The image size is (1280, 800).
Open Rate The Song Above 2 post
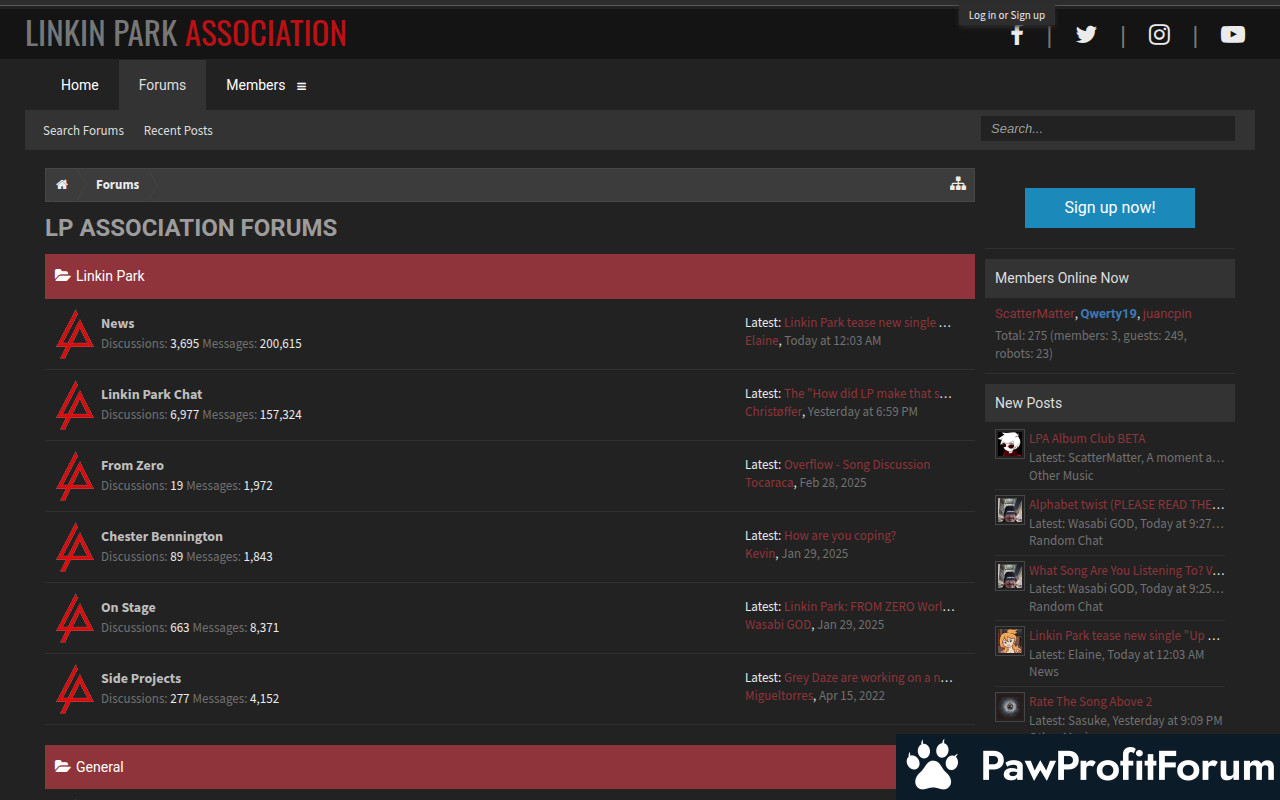[x=1090, y=702]
